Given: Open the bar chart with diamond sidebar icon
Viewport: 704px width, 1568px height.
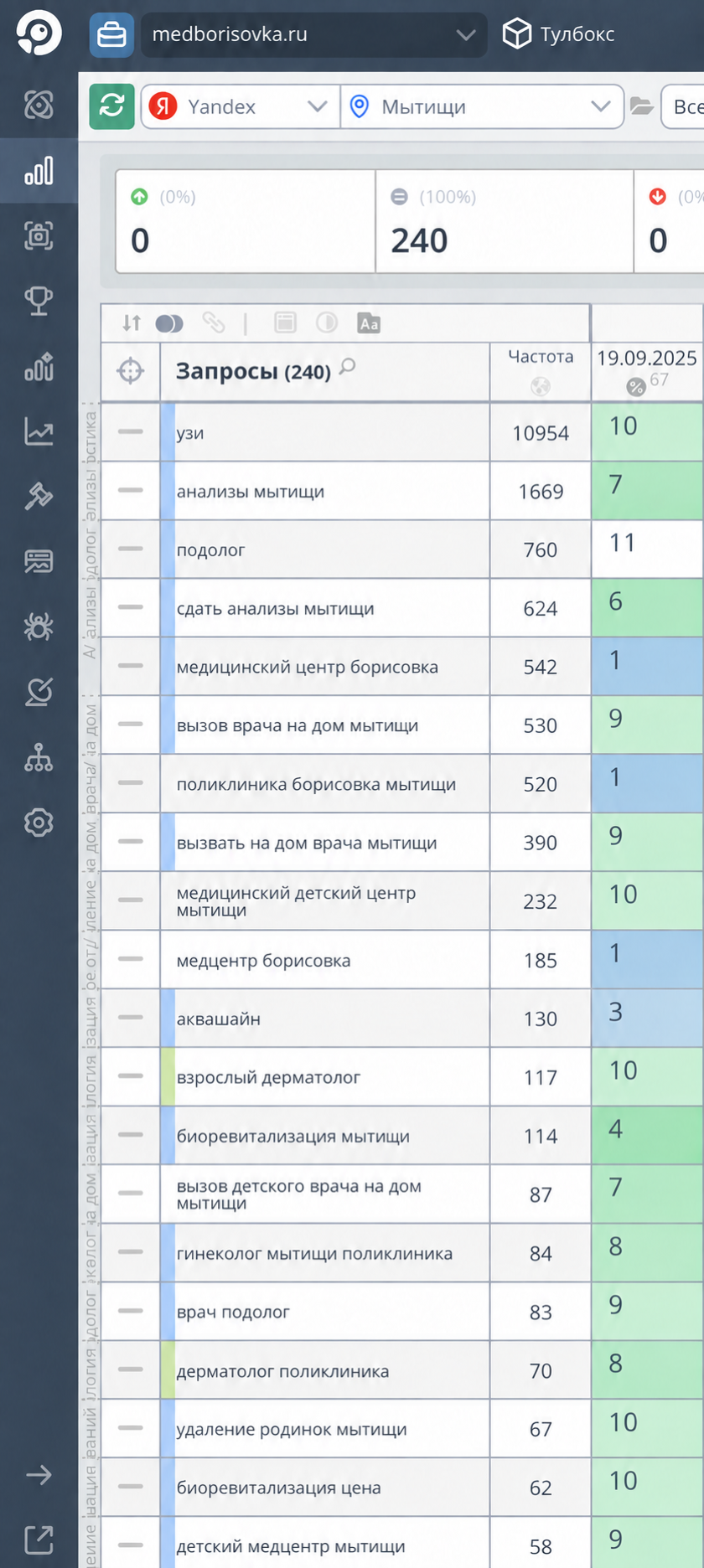Looking at the screenshot, I should tap(39, 366).
